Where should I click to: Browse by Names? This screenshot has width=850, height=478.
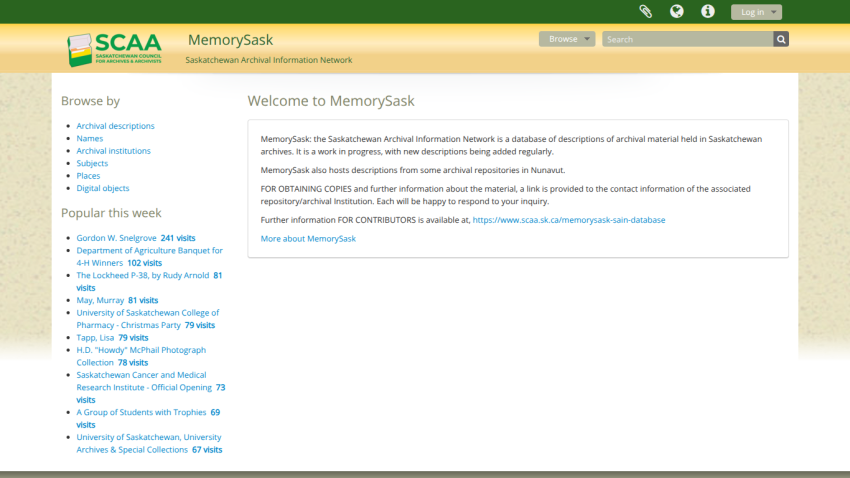click(x=89, y=138)
